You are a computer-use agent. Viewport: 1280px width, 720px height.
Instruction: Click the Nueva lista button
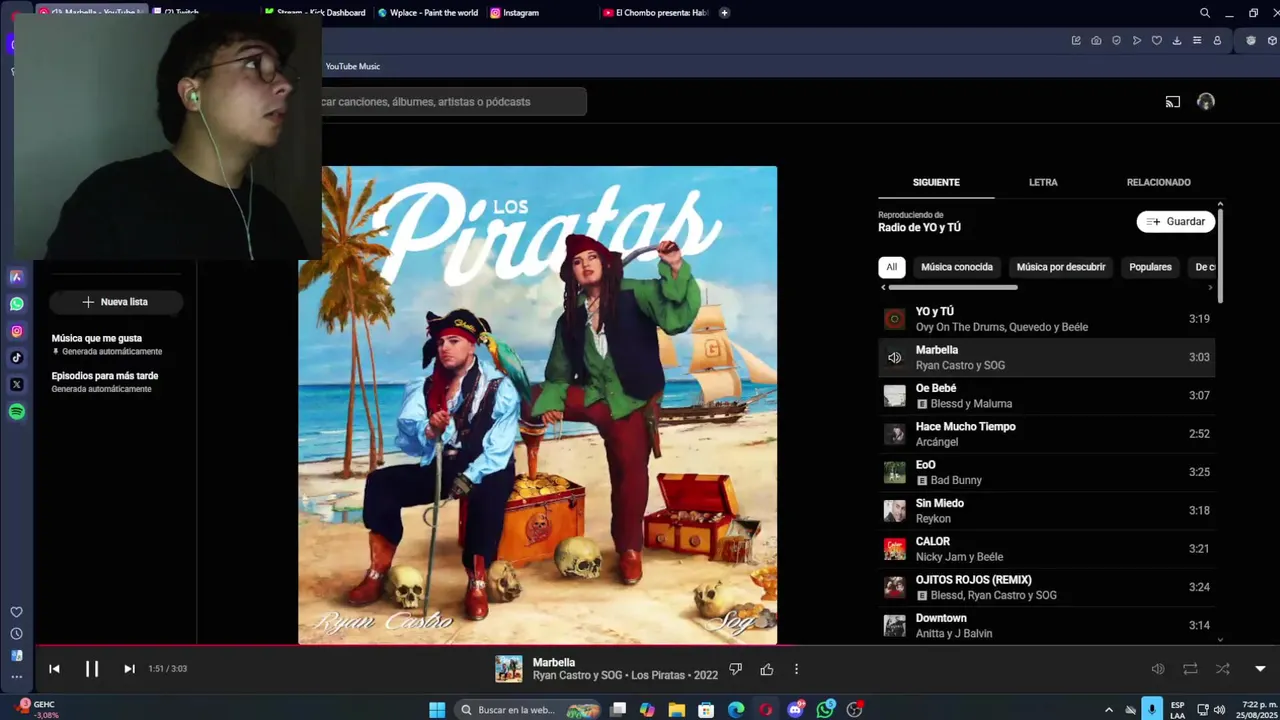(x=115, y=302)
